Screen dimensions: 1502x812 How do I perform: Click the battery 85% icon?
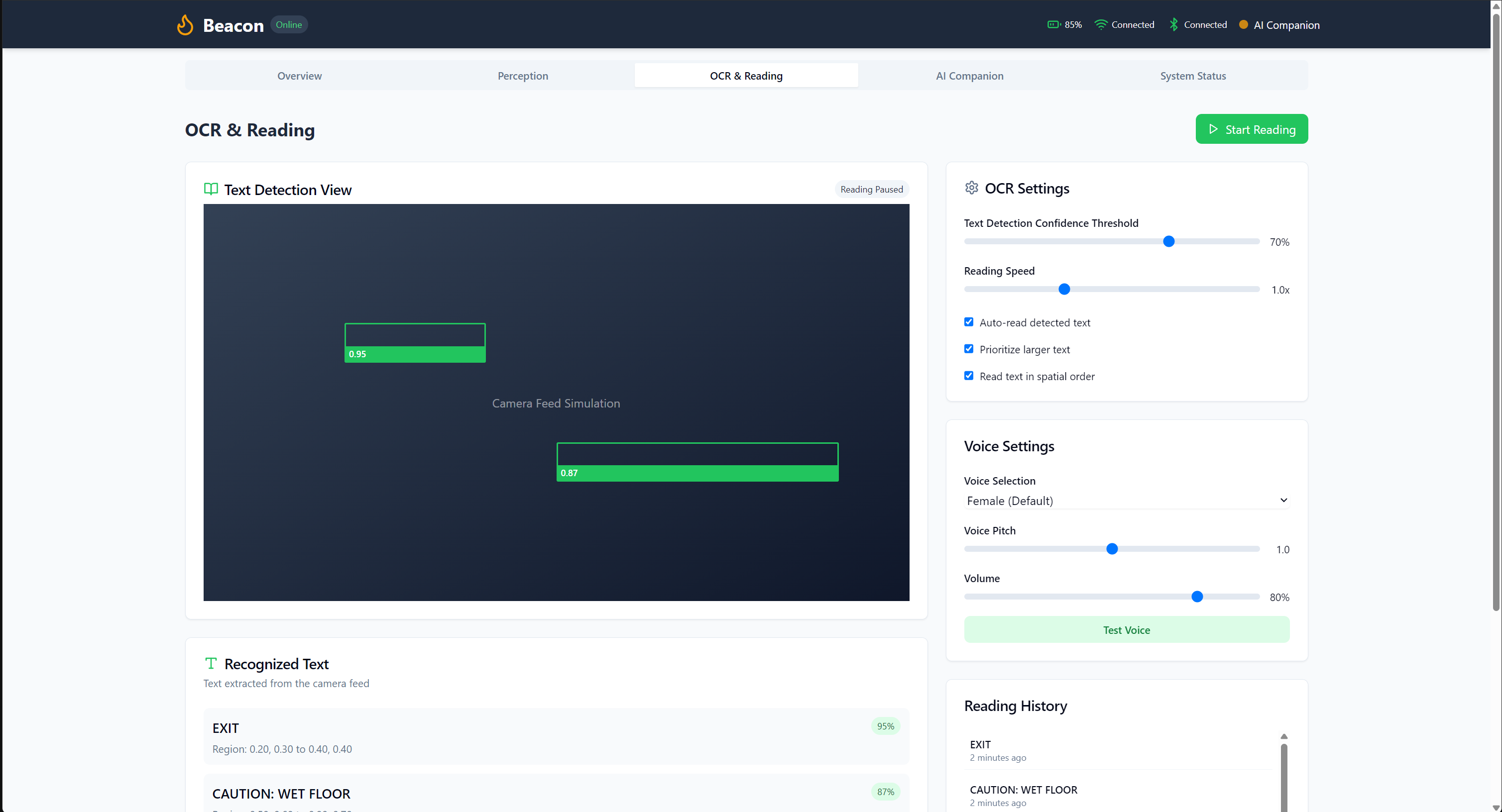click(1053, 24)
